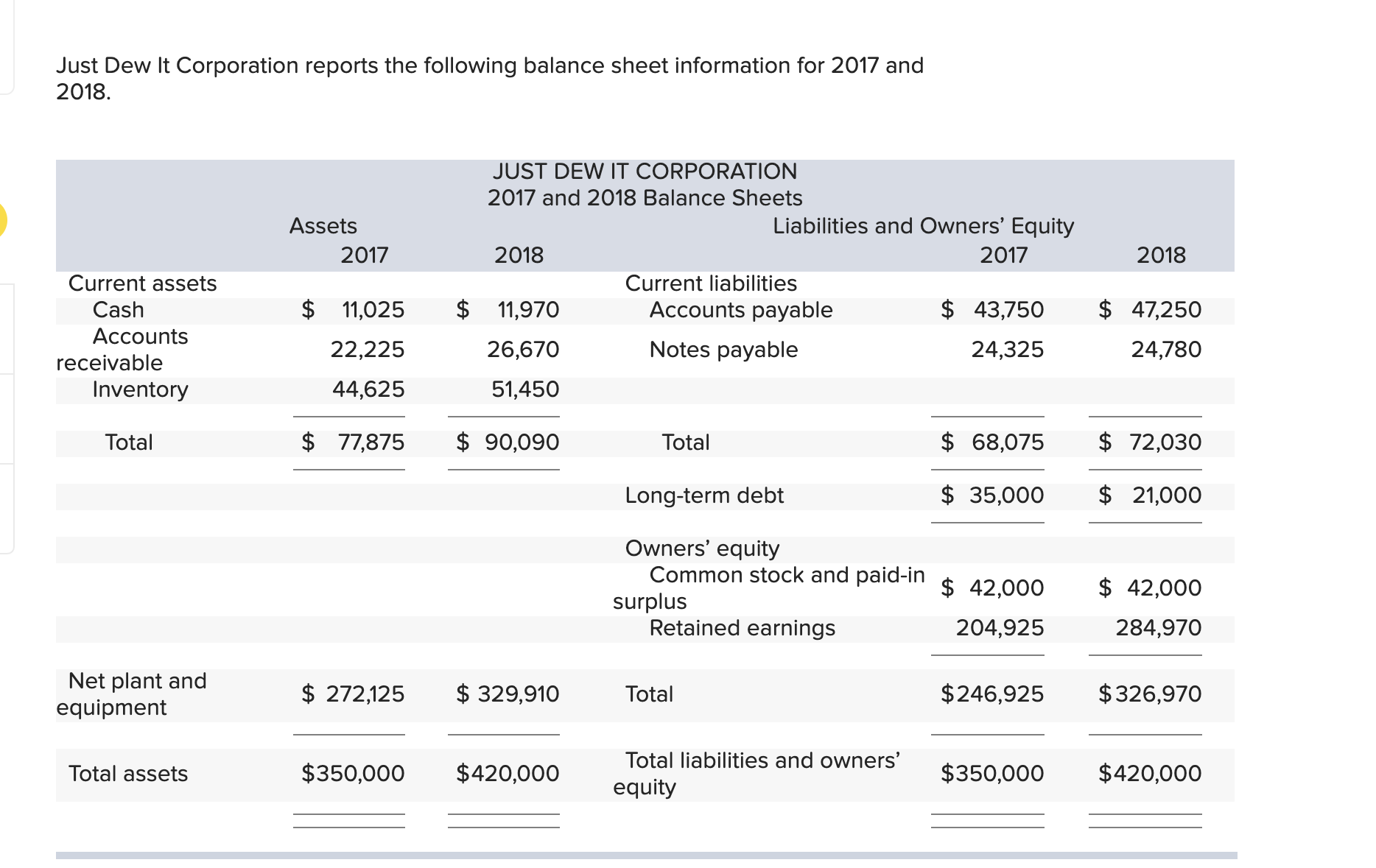Screen dimensions: 1376x868
Task: Click the 2017 Inventory value 44,625
Action: (368, 389)
